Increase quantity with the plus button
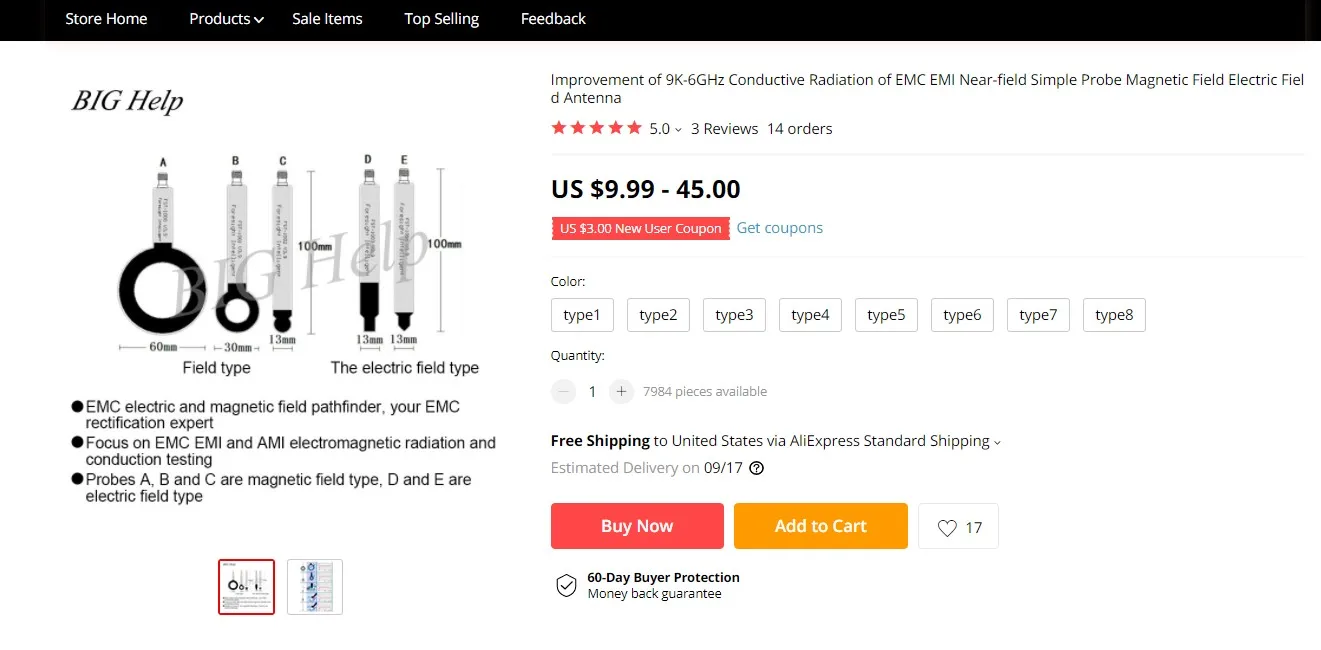 (622, 391)
